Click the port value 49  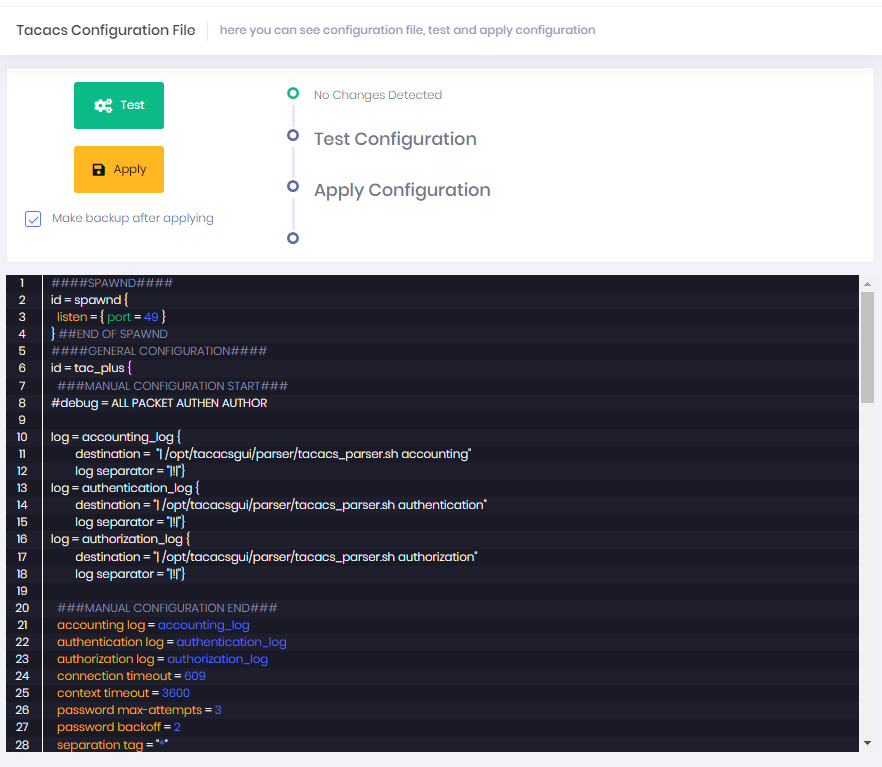(151, 317)
